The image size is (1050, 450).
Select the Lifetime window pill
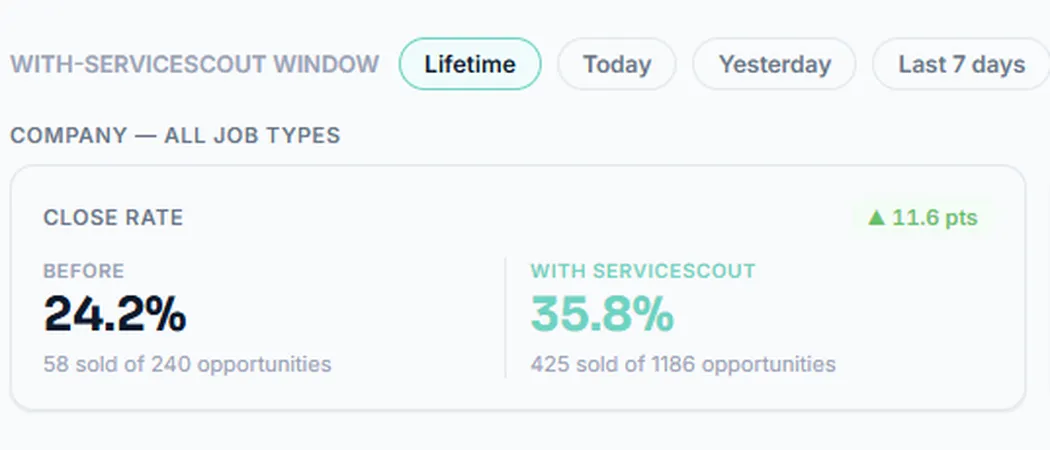[470, 64]
